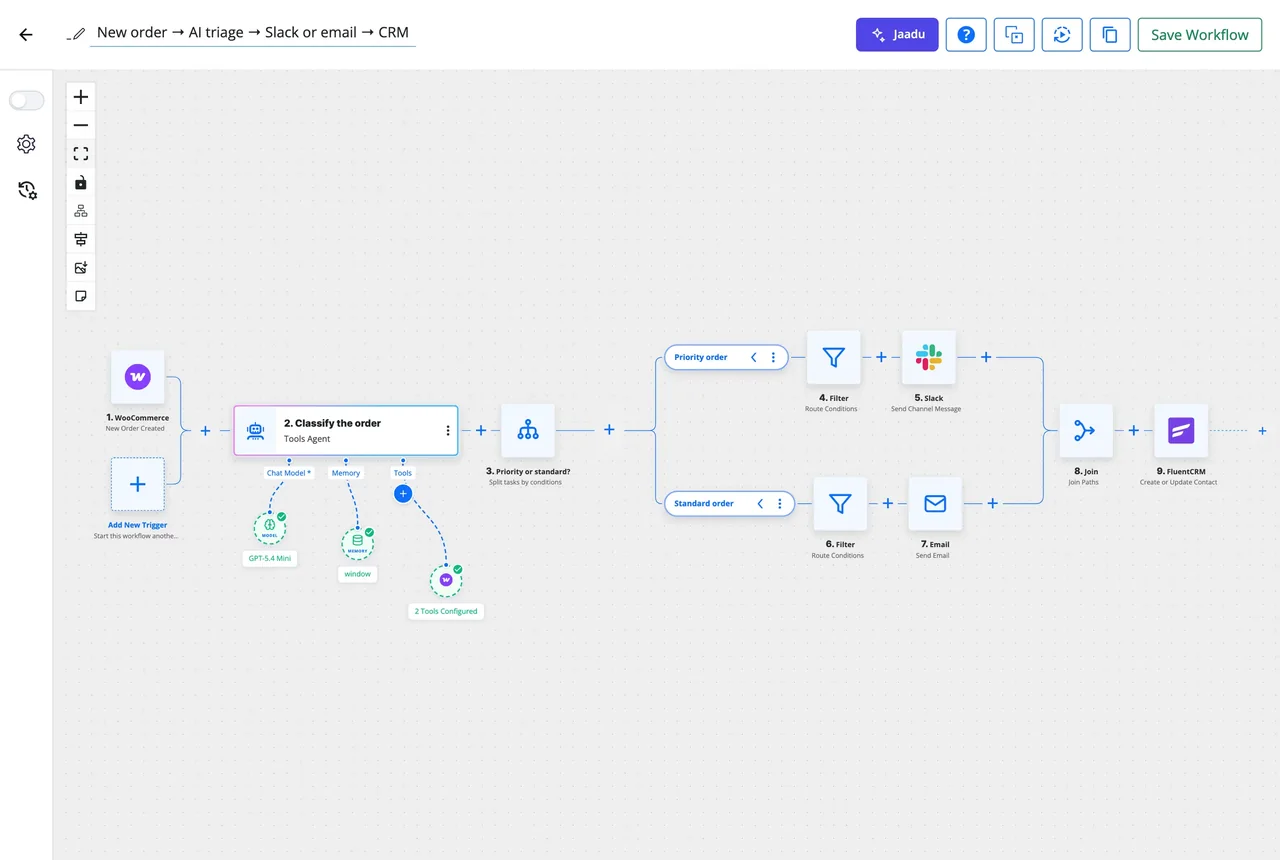Select the Slack Send Channel Message node
The image size is (1280, 860).
coord(929,357)
